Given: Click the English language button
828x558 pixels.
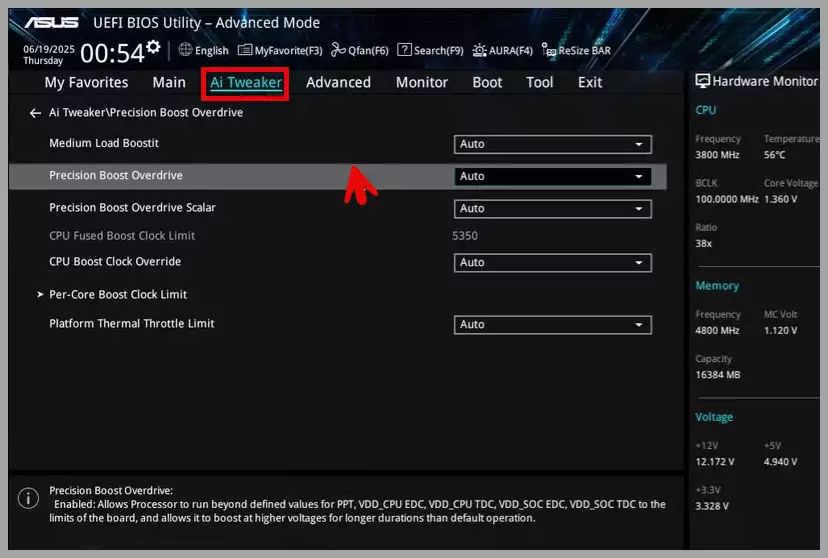Looking at the screenshot, I should (212, 51).
